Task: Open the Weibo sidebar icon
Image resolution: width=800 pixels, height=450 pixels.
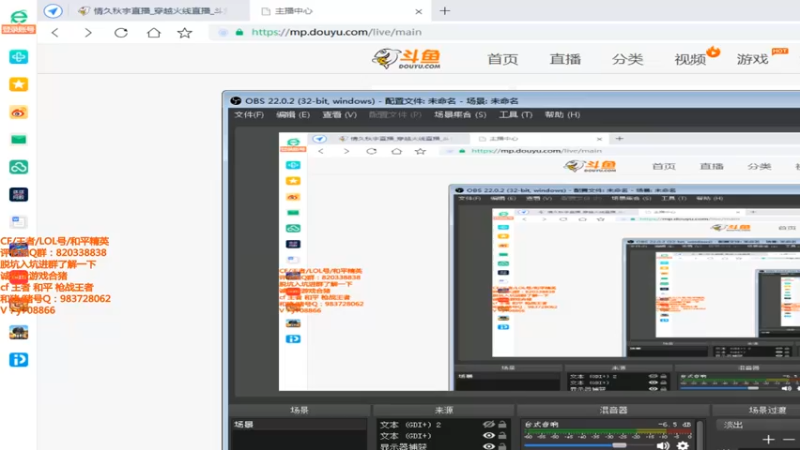Action: tap(18, 112)
